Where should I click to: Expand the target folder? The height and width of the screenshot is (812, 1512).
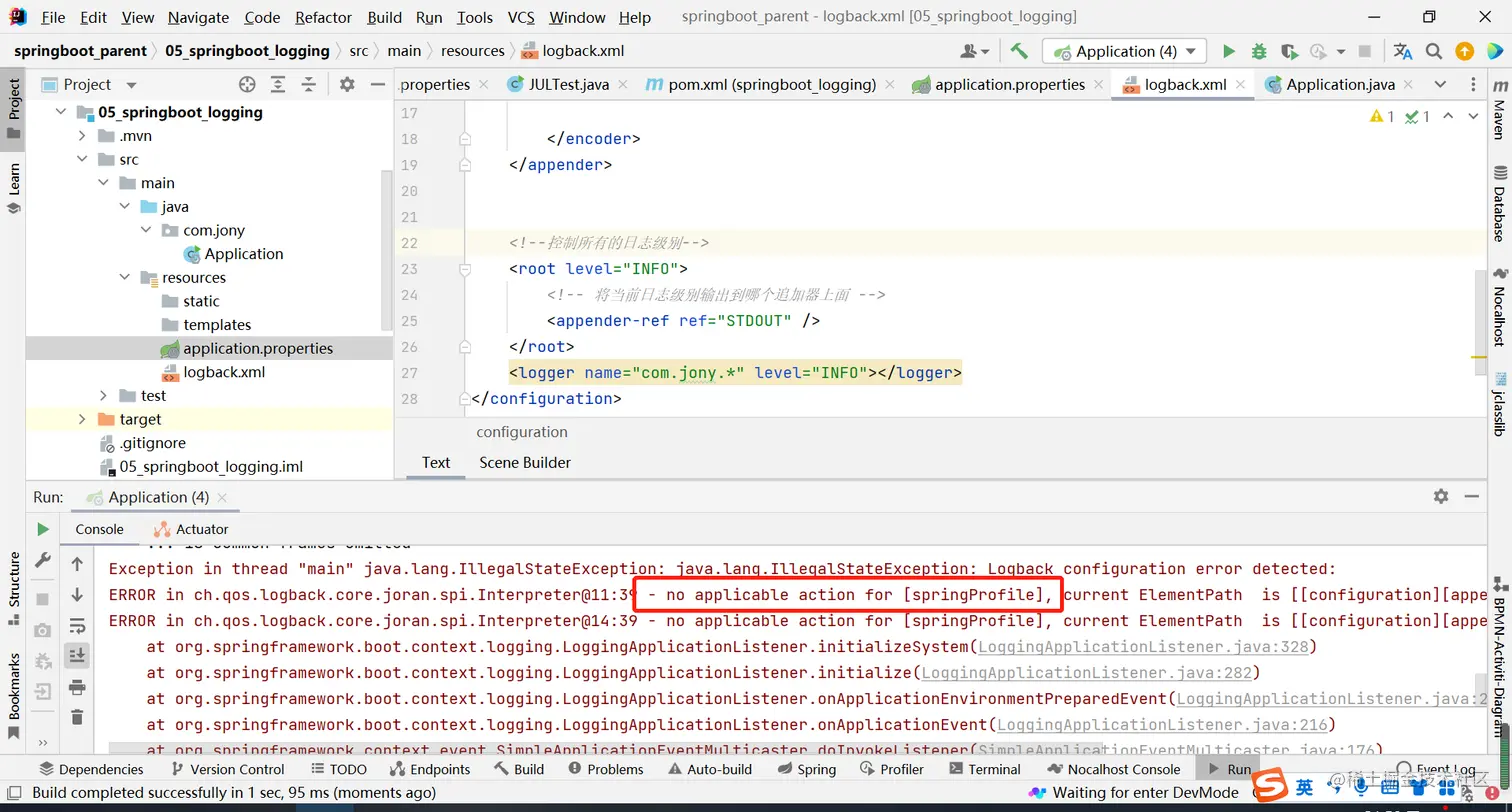[x=82, y=419]
